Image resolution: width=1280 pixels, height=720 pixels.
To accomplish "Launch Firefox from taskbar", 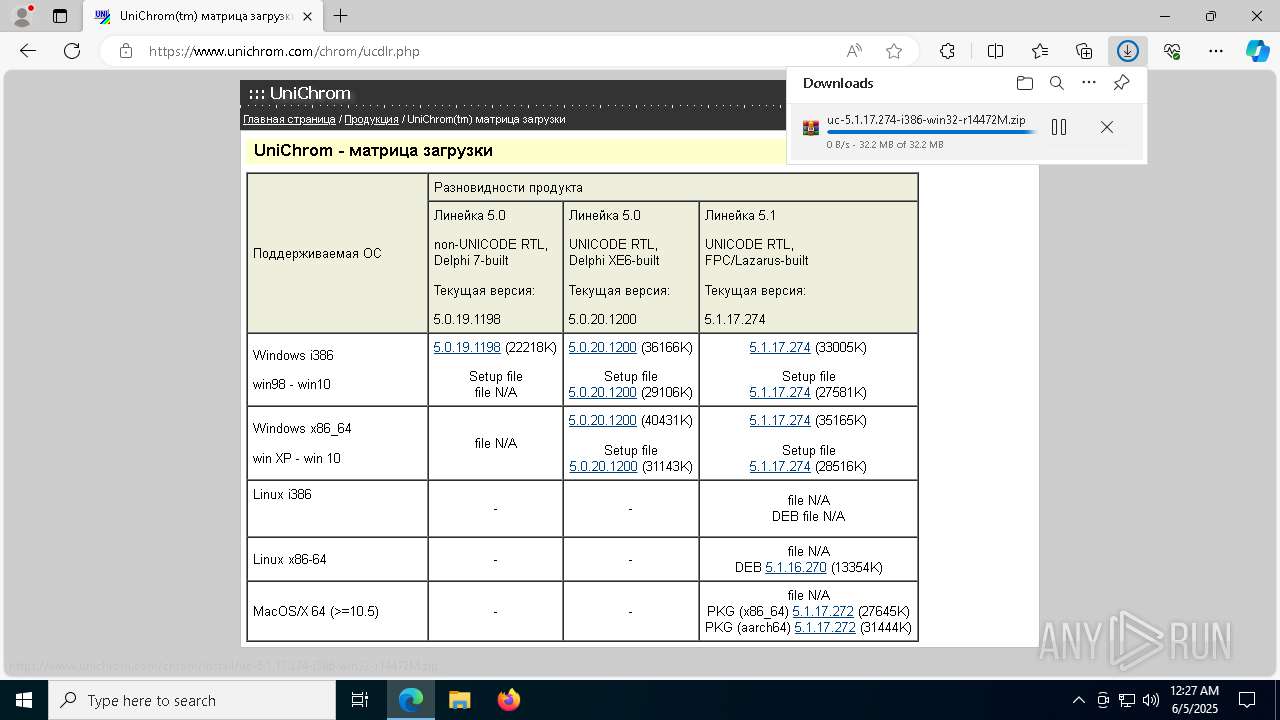I will [x=508, y=700].
